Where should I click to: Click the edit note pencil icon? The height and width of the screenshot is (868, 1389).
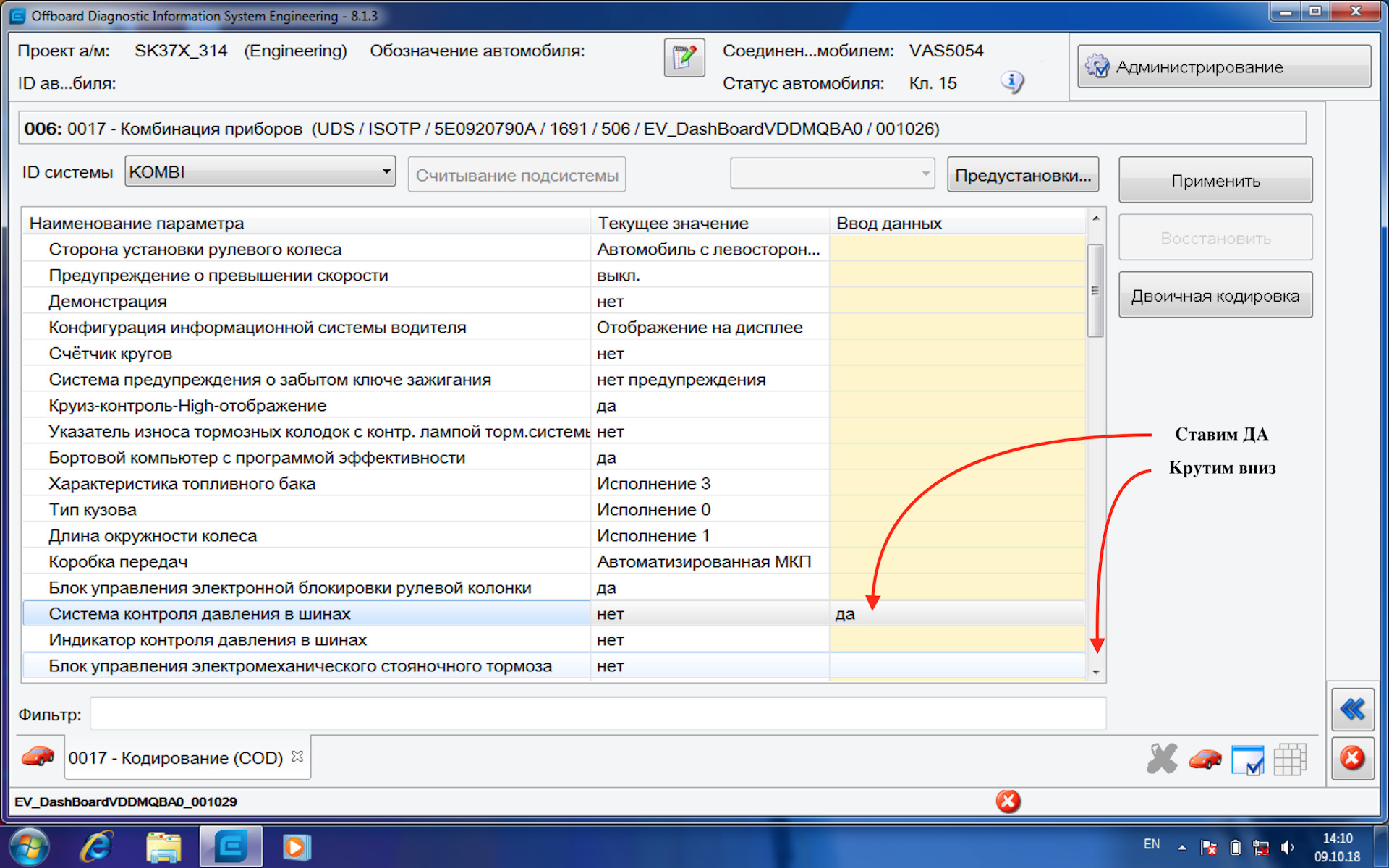point(684,58)
